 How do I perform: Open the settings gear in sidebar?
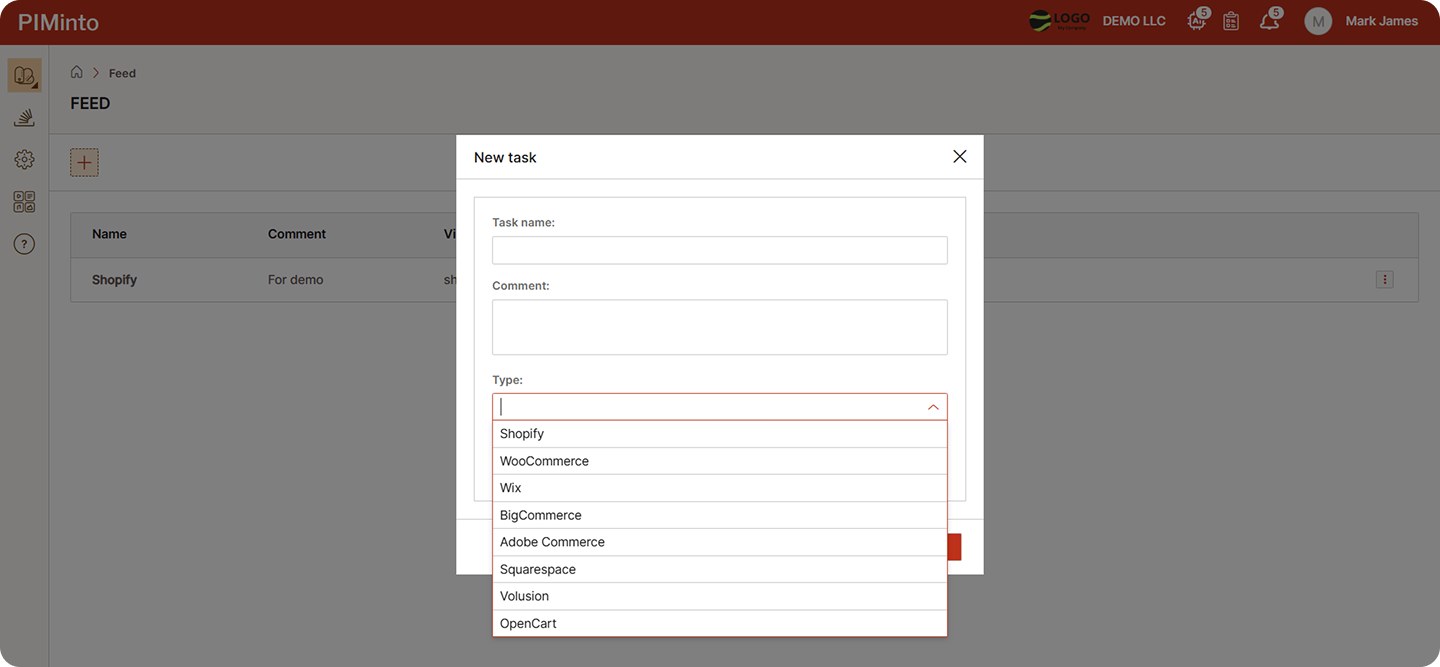pos(25,160)
